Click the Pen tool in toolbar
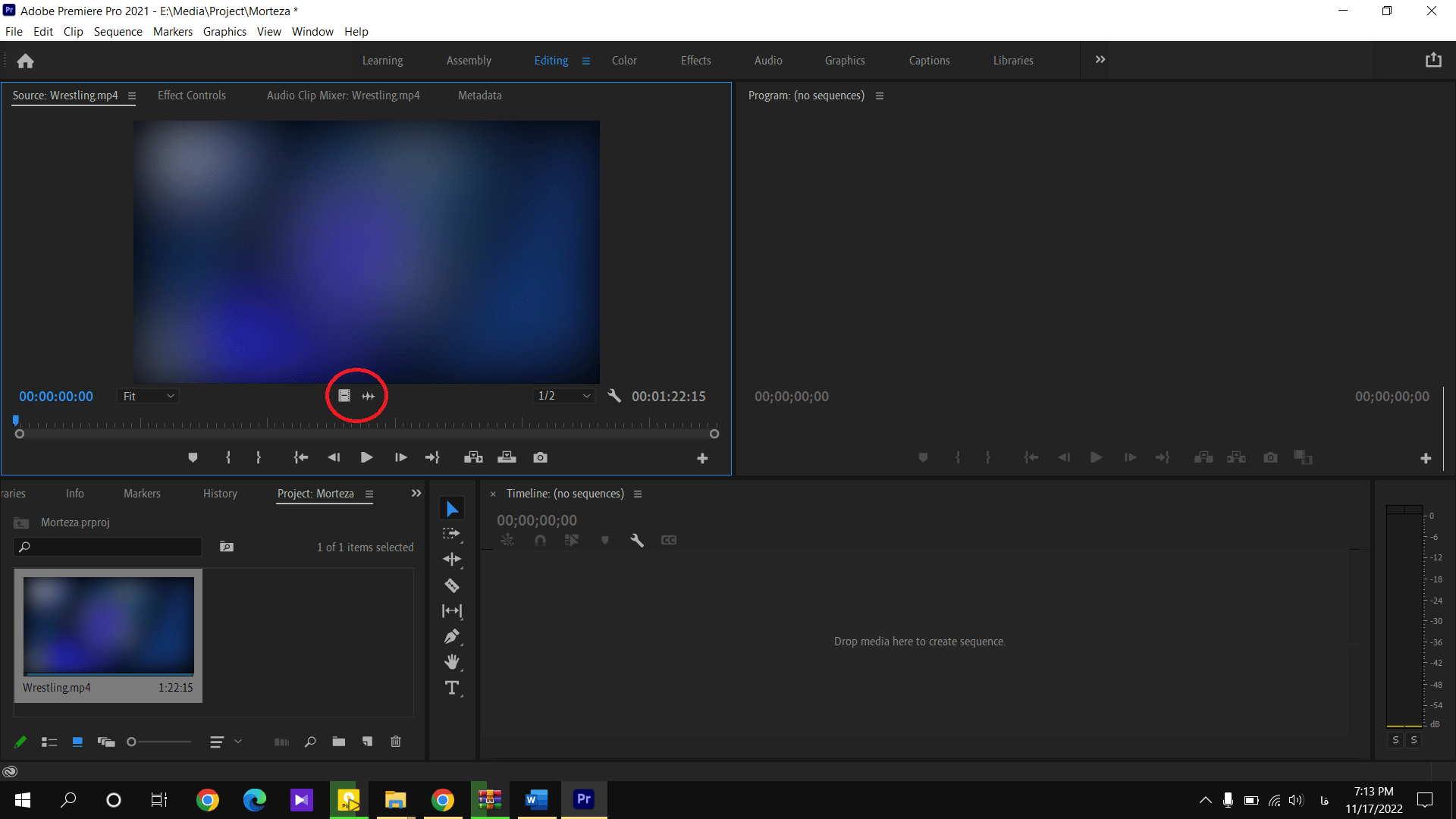The height and width of the screenshot is (819, 1456). pyautogui.click(x=452, y=637)
